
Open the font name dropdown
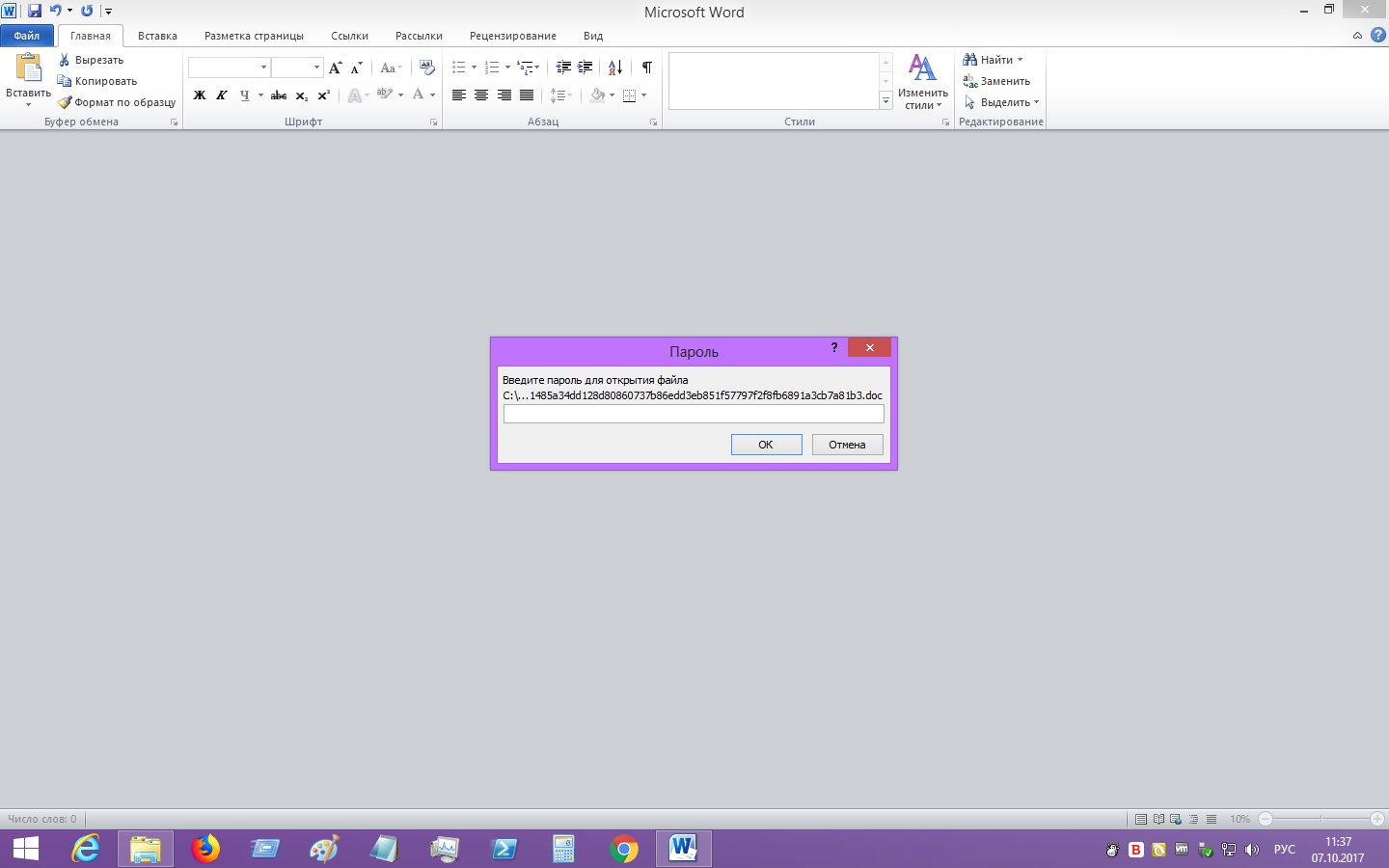(x=263, y=68)
